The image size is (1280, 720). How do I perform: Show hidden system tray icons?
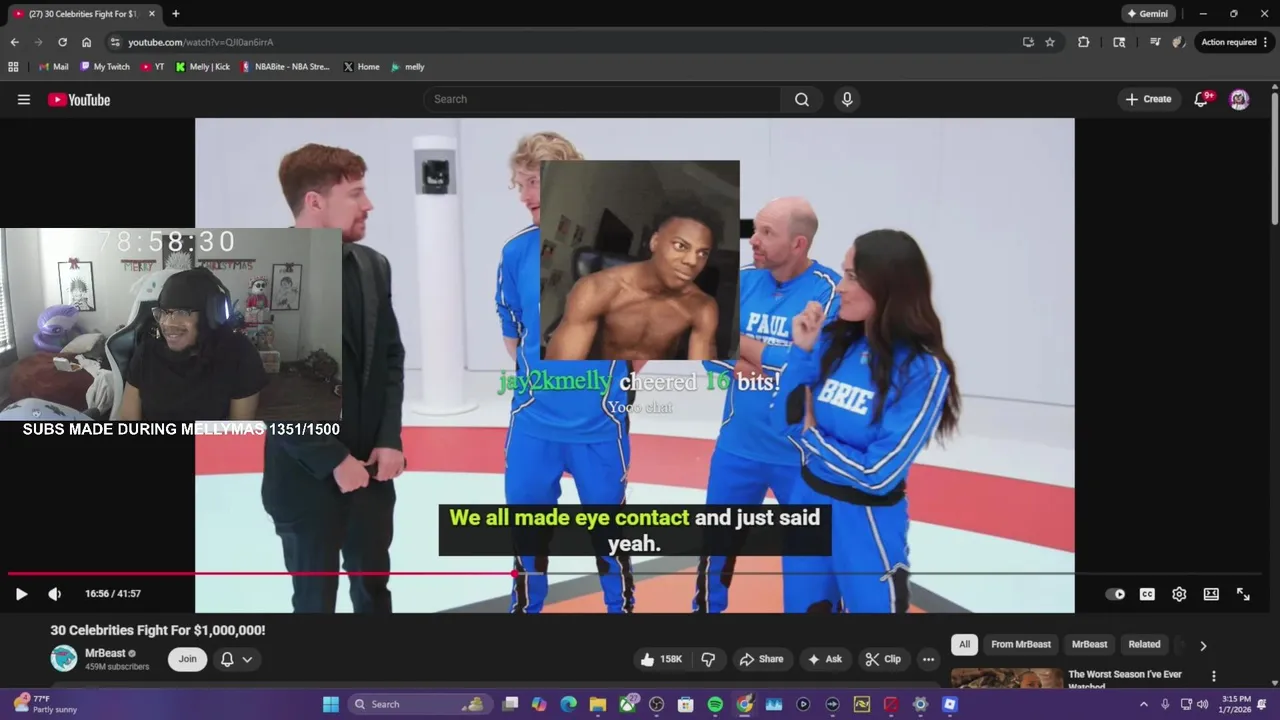pyautogui.click(x=1144, y=704)
